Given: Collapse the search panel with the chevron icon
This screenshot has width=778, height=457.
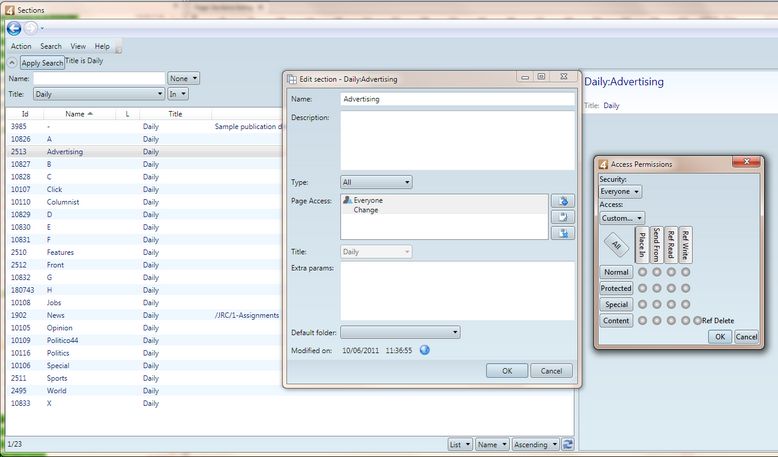Looking at the screenshot, I should 12,63.
